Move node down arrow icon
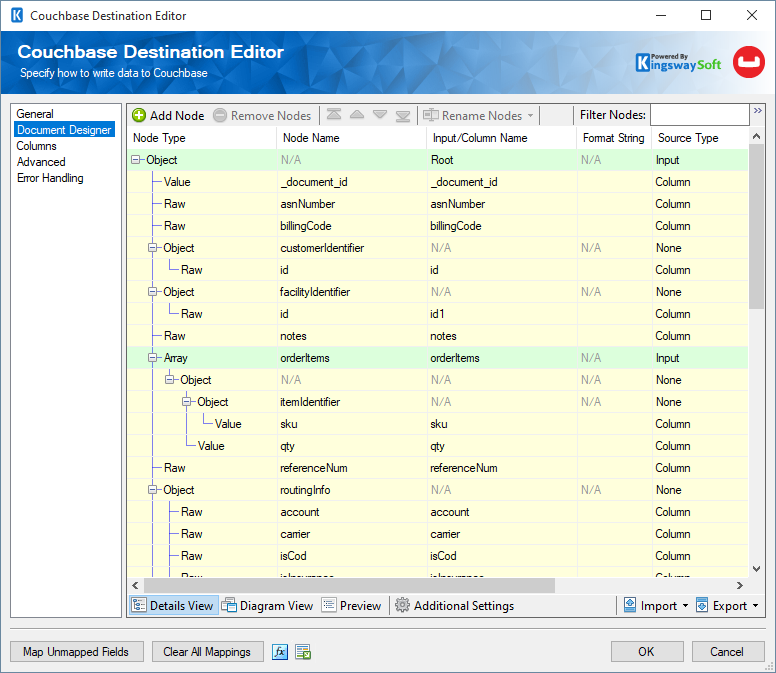The image size is (776, 673). coord(380,115)
